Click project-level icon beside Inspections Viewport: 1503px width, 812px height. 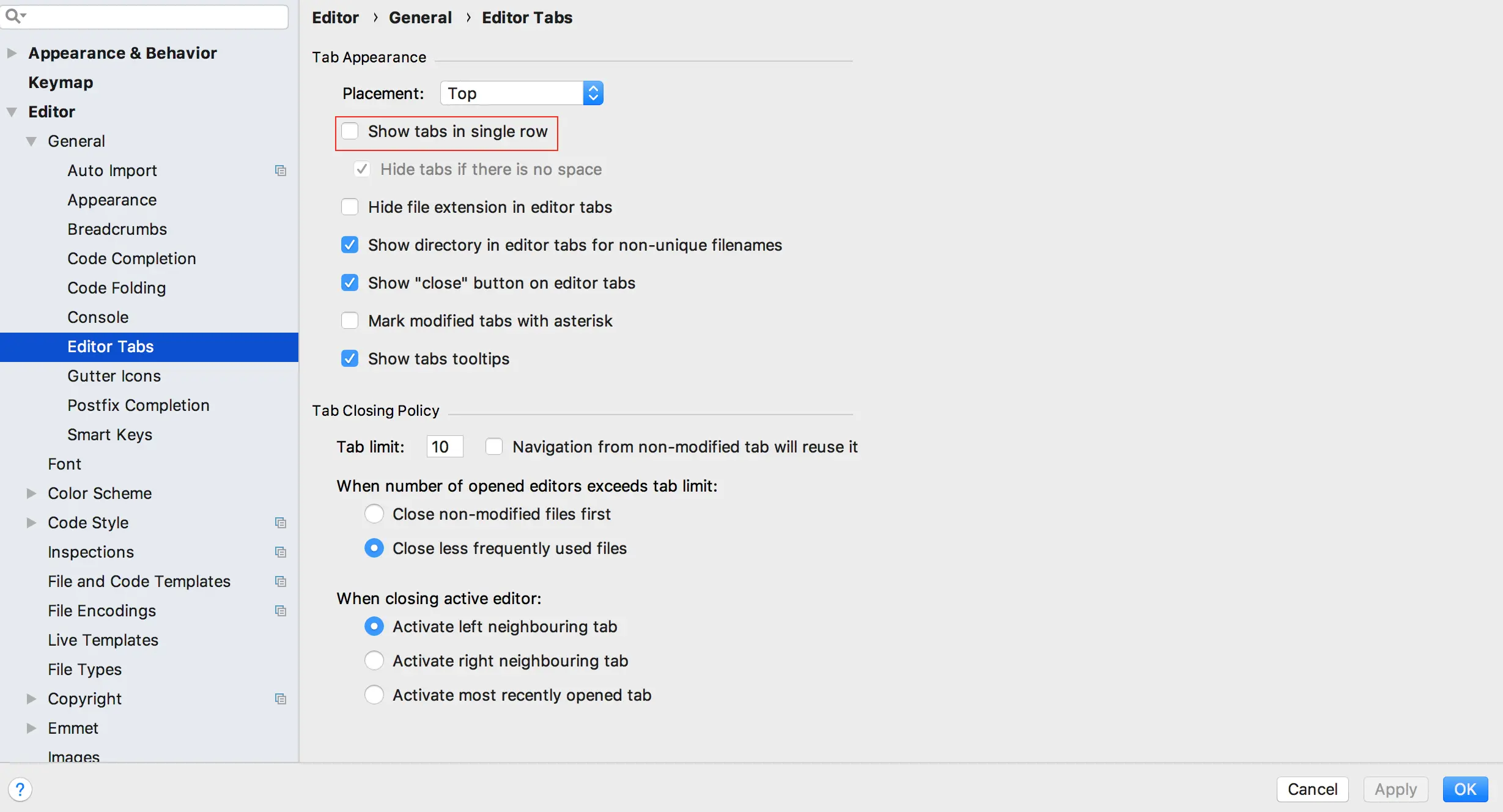[281, 552]
